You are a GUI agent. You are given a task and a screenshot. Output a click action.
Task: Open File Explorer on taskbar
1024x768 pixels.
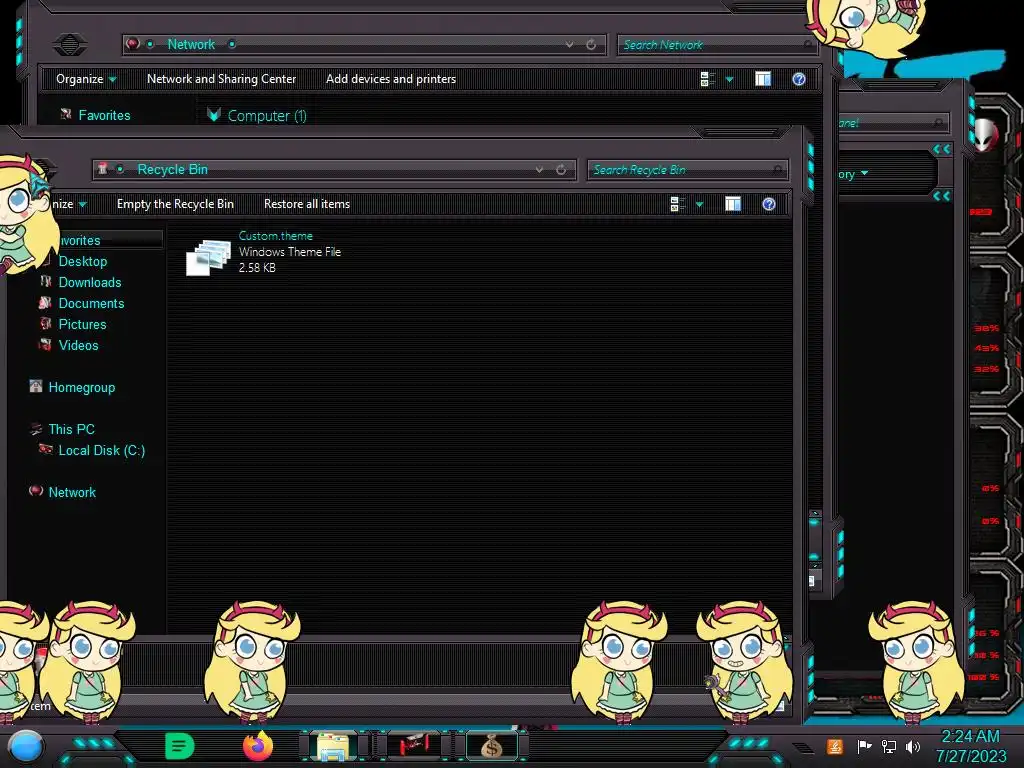point(333,746)
